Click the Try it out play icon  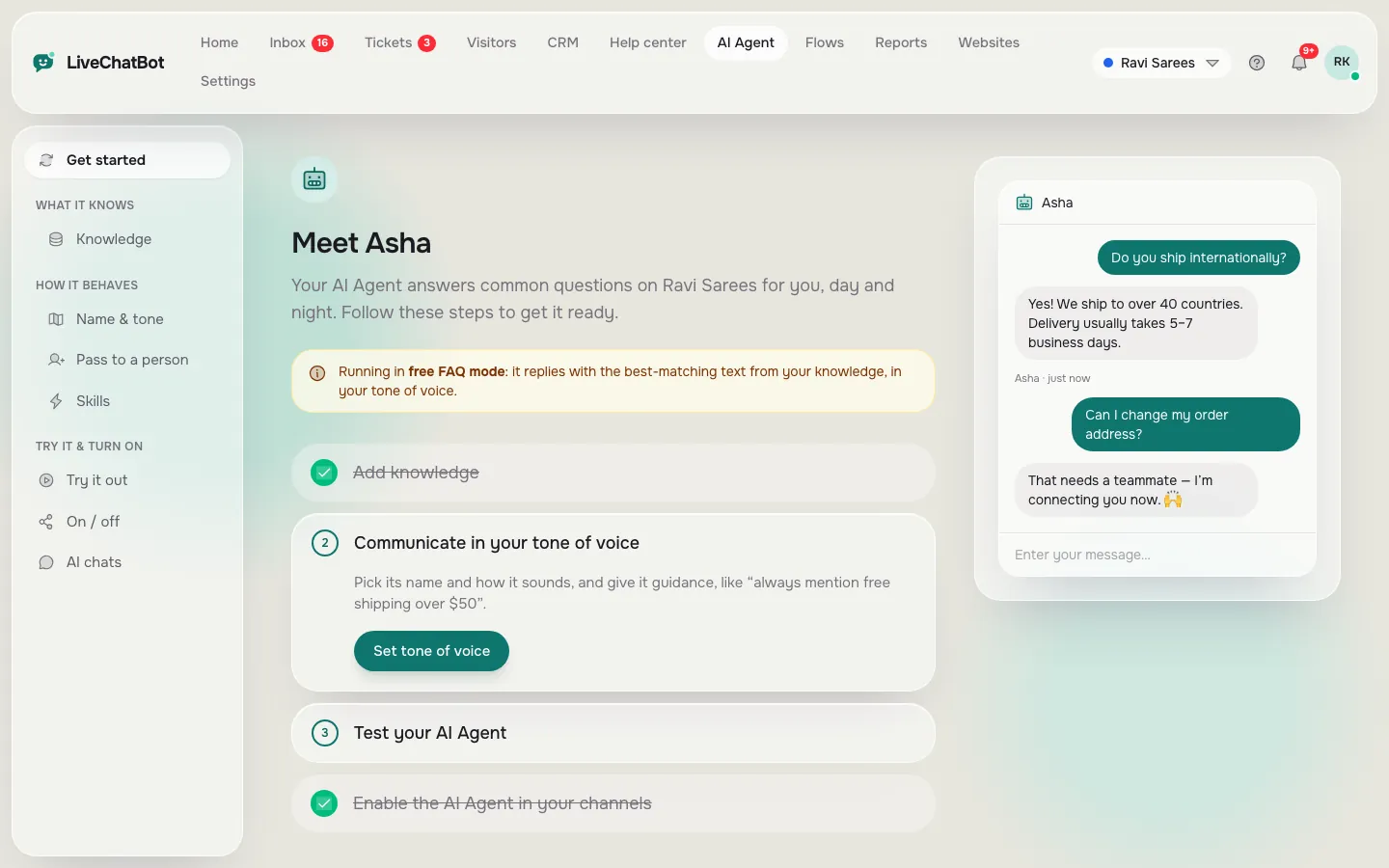point(45,480)
